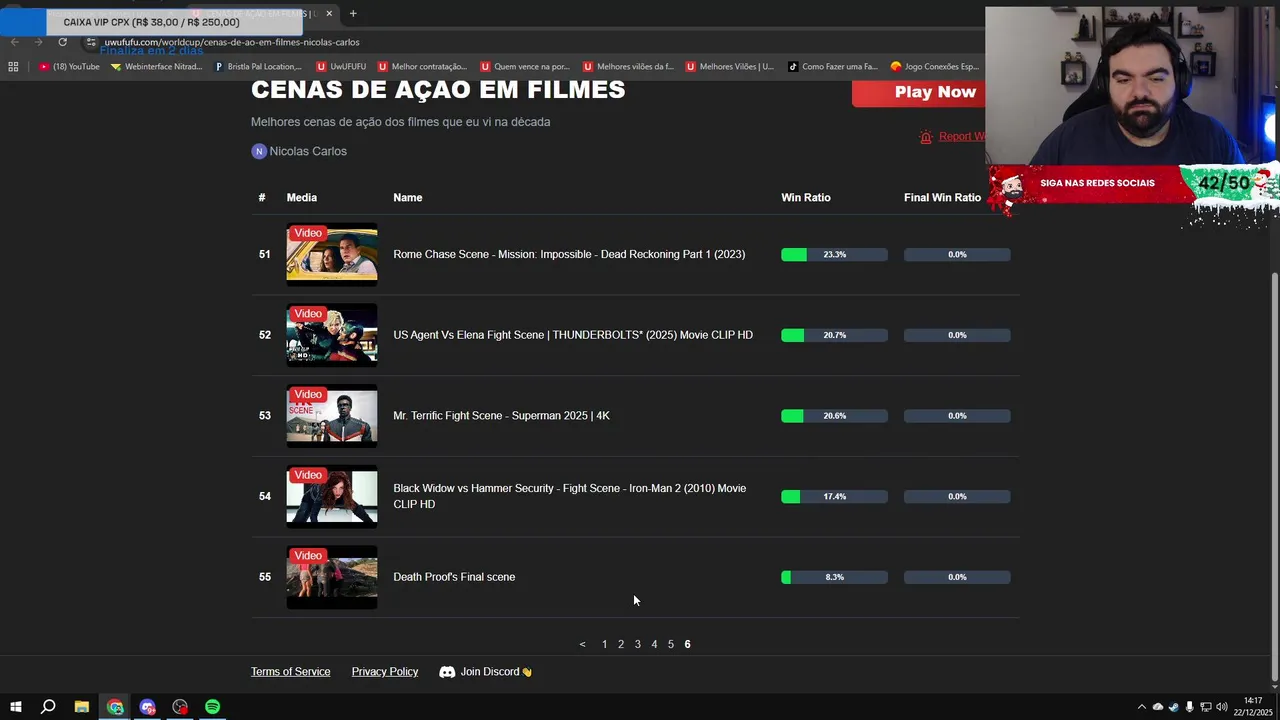Open the Discord taskbar icon
The image size is (1280, 720).
[148, 707]
